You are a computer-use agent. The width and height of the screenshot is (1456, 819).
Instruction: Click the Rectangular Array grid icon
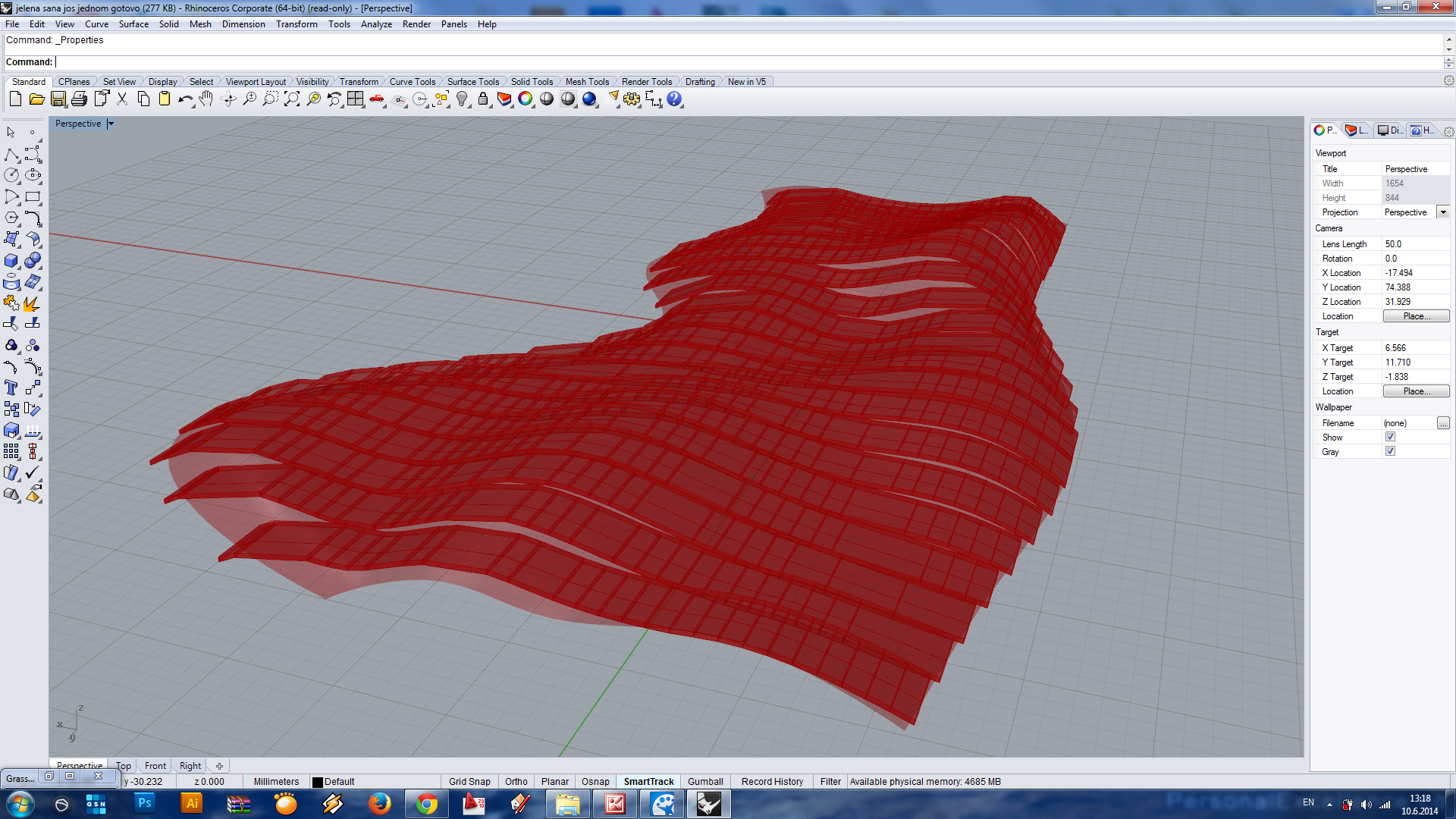(x=11, y=451)
